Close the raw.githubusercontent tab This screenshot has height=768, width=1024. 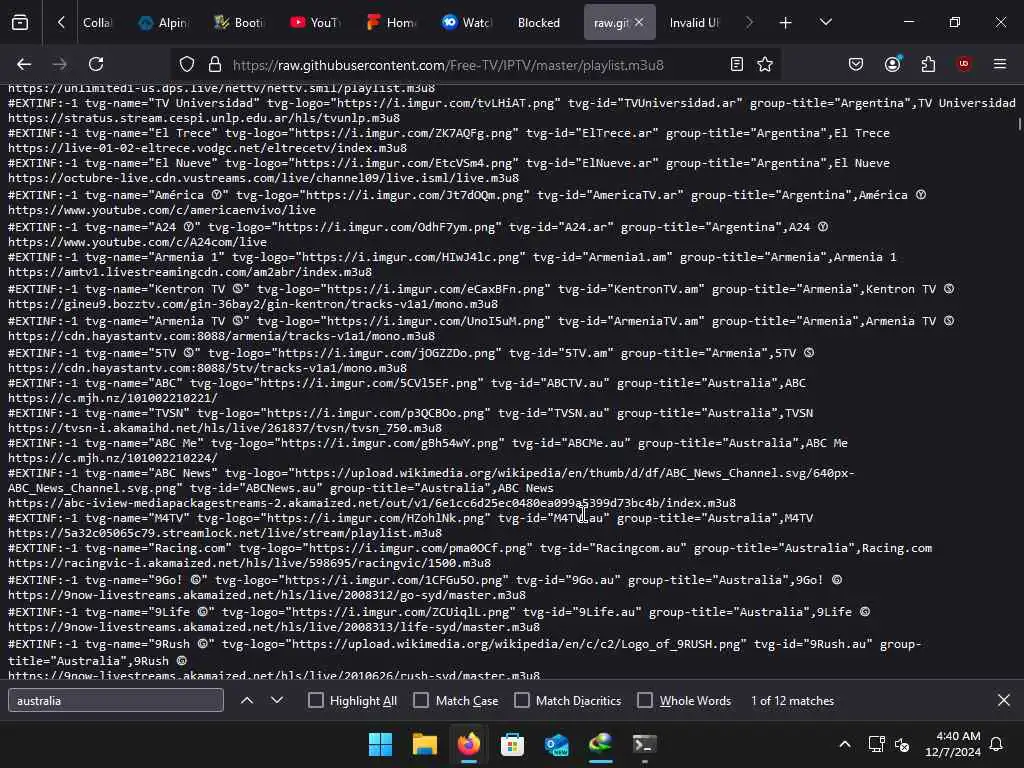[639, 23]
